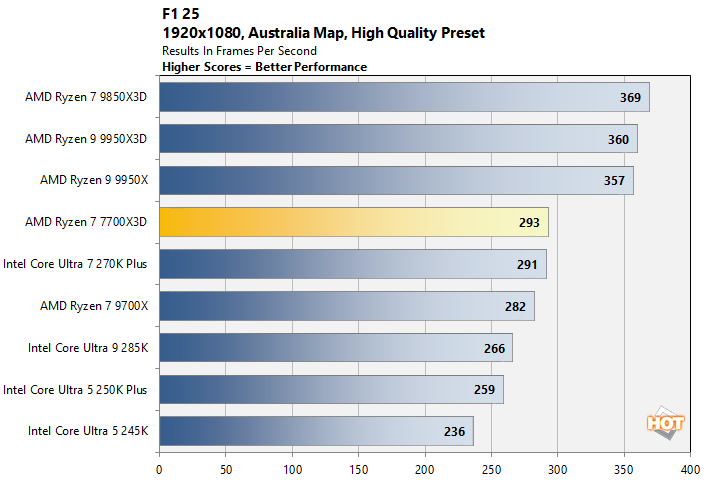Click the 400 axis tick label
Viewport: 708px width, 480px height.
pyautogui.click(x=690, y=470)
